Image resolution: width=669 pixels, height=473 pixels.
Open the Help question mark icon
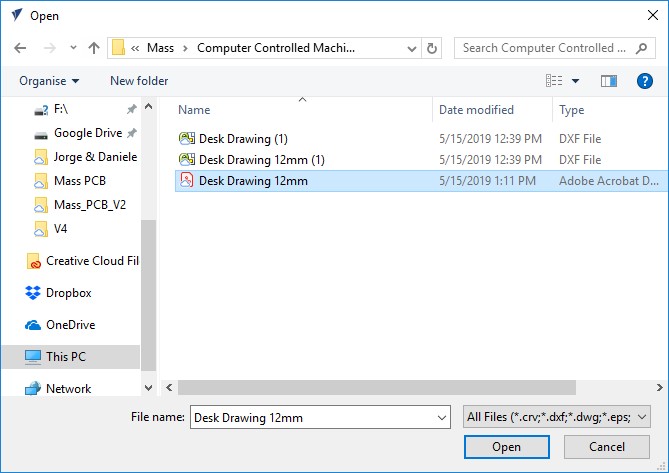(645, 81)
